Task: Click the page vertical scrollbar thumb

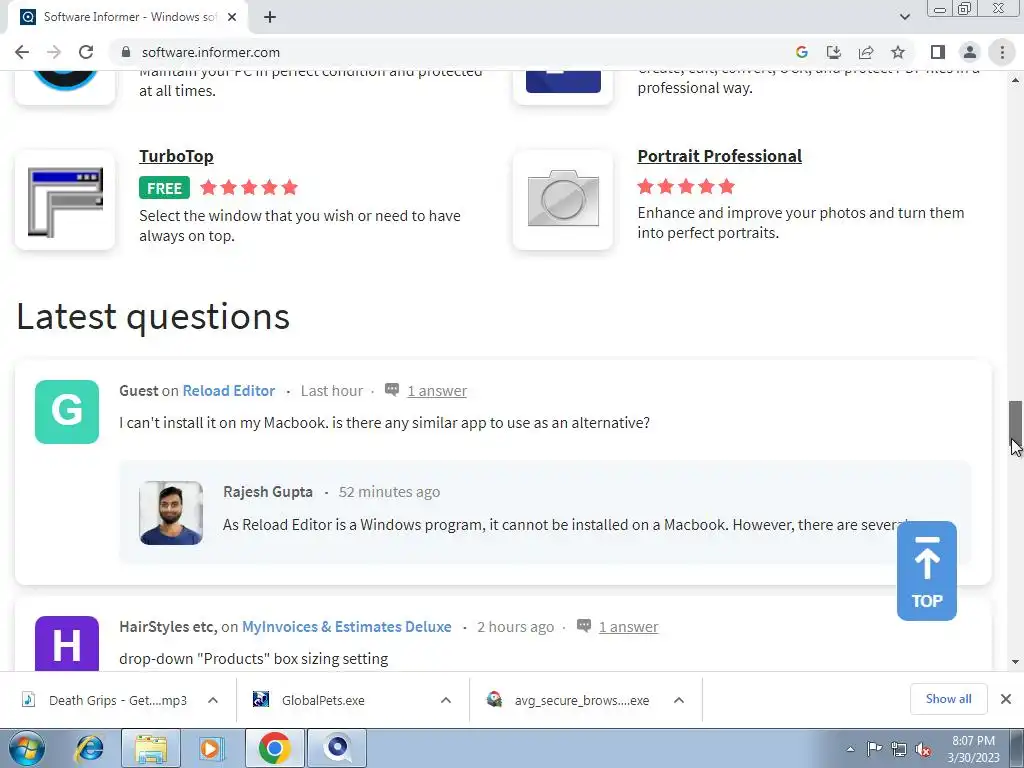Action: (1015, 424)
